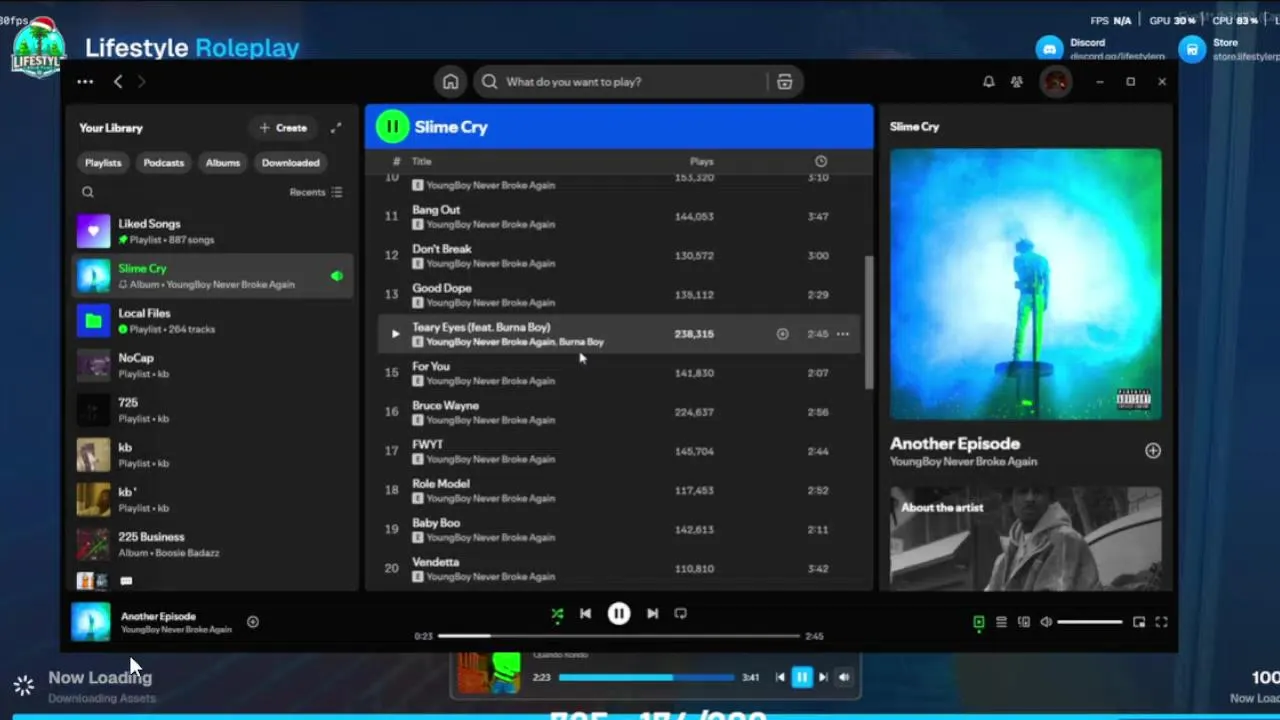1280x720 pixels.
Task: Open Slime Cry album in library
Action: [213, 276]
